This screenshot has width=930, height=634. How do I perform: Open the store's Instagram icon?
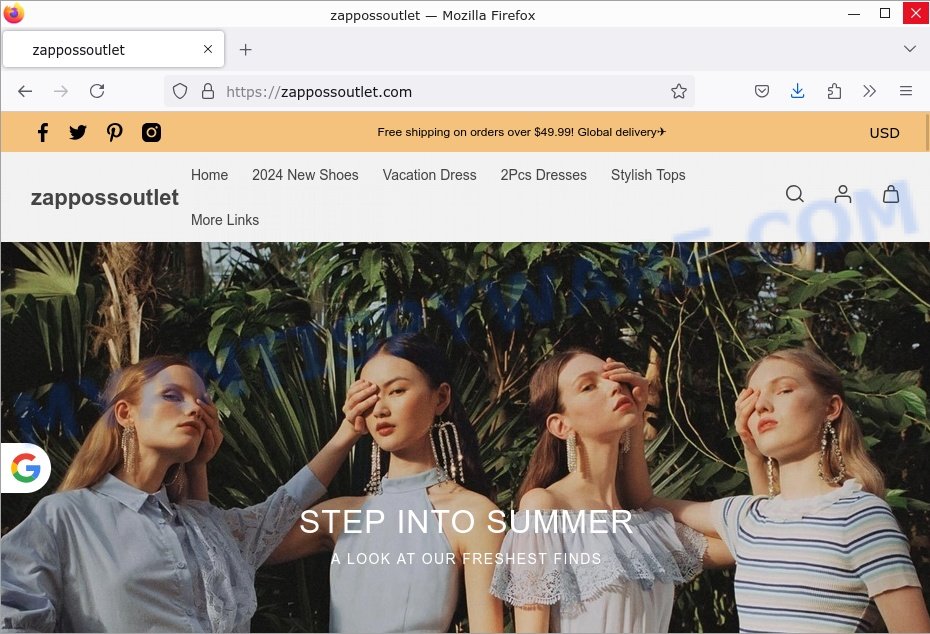pyautogui.click(x=151, y=132)
